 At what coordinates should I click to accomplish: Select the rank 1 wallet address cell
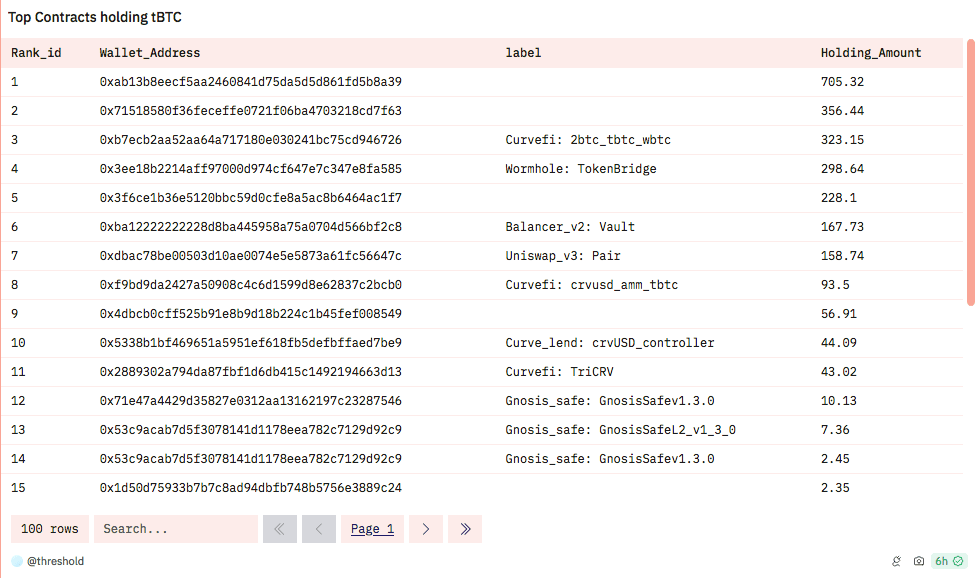[250, 82]
